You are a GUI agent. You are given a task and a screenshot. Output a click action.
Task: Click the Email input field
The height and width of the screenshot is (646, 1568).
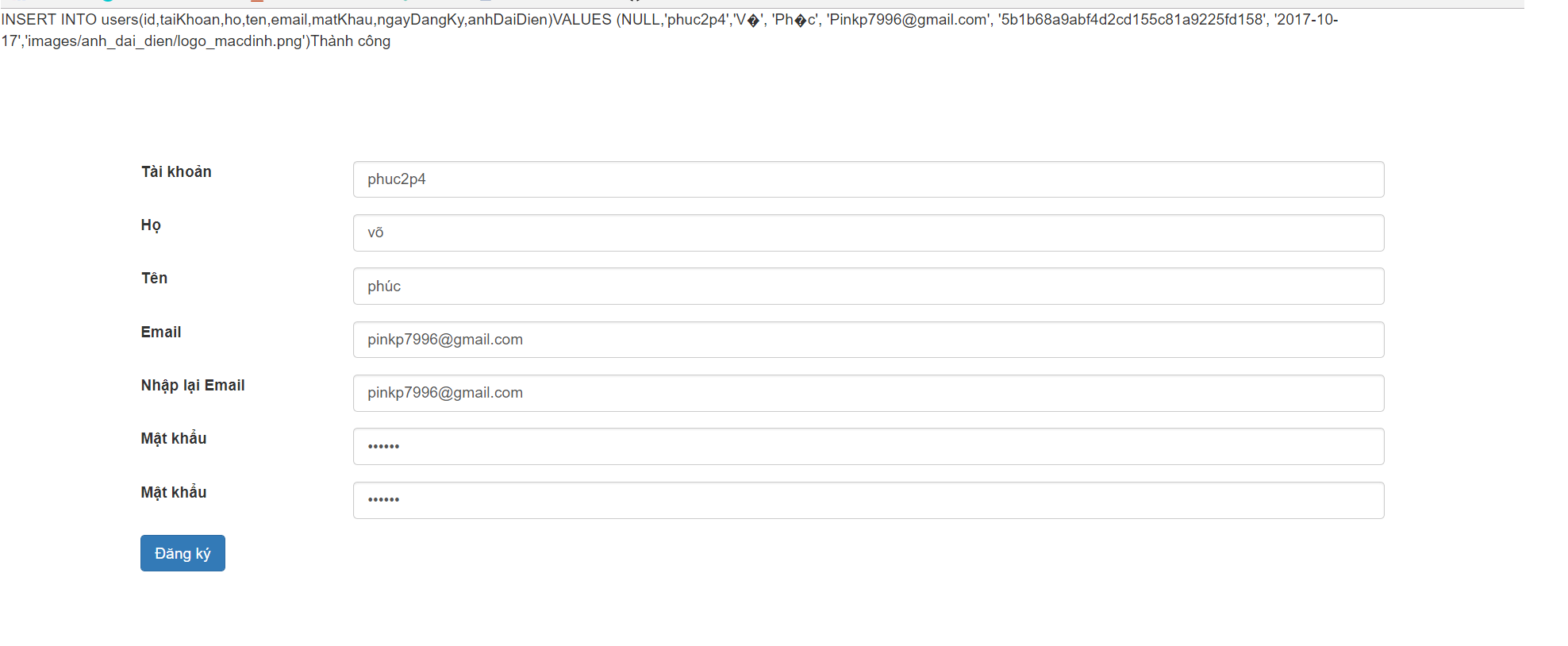pos(868,340)
